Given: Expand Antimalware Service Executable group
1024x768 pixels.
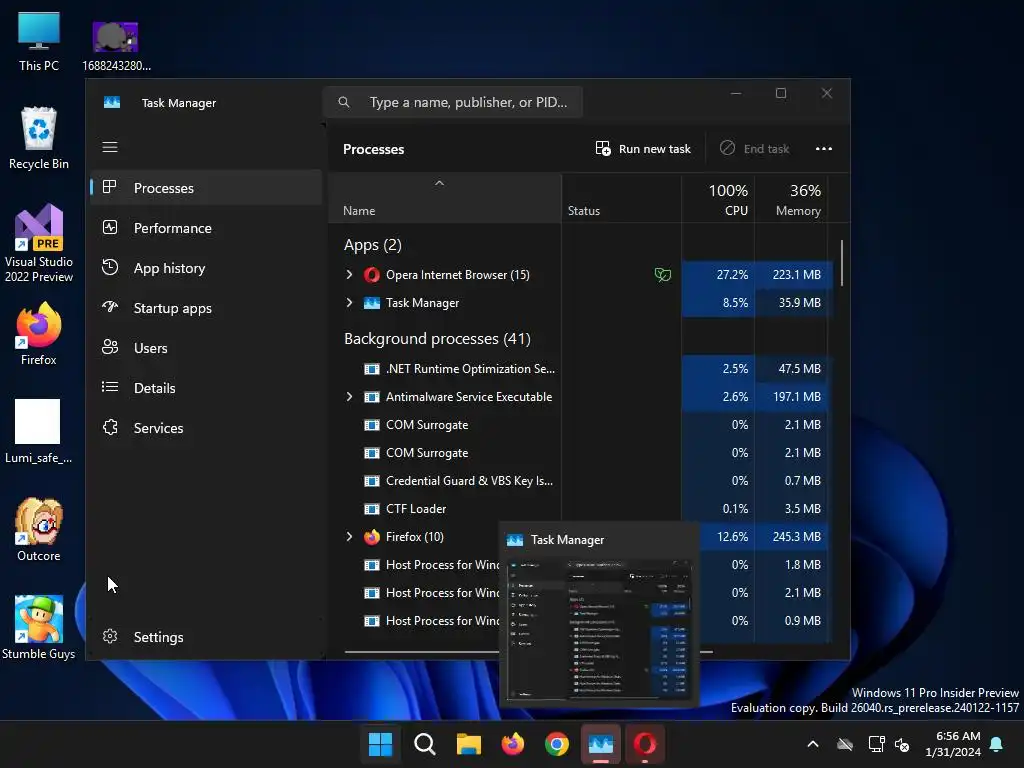Looking at the screenshot, I should pyautogui.click(x=349, y=397).
